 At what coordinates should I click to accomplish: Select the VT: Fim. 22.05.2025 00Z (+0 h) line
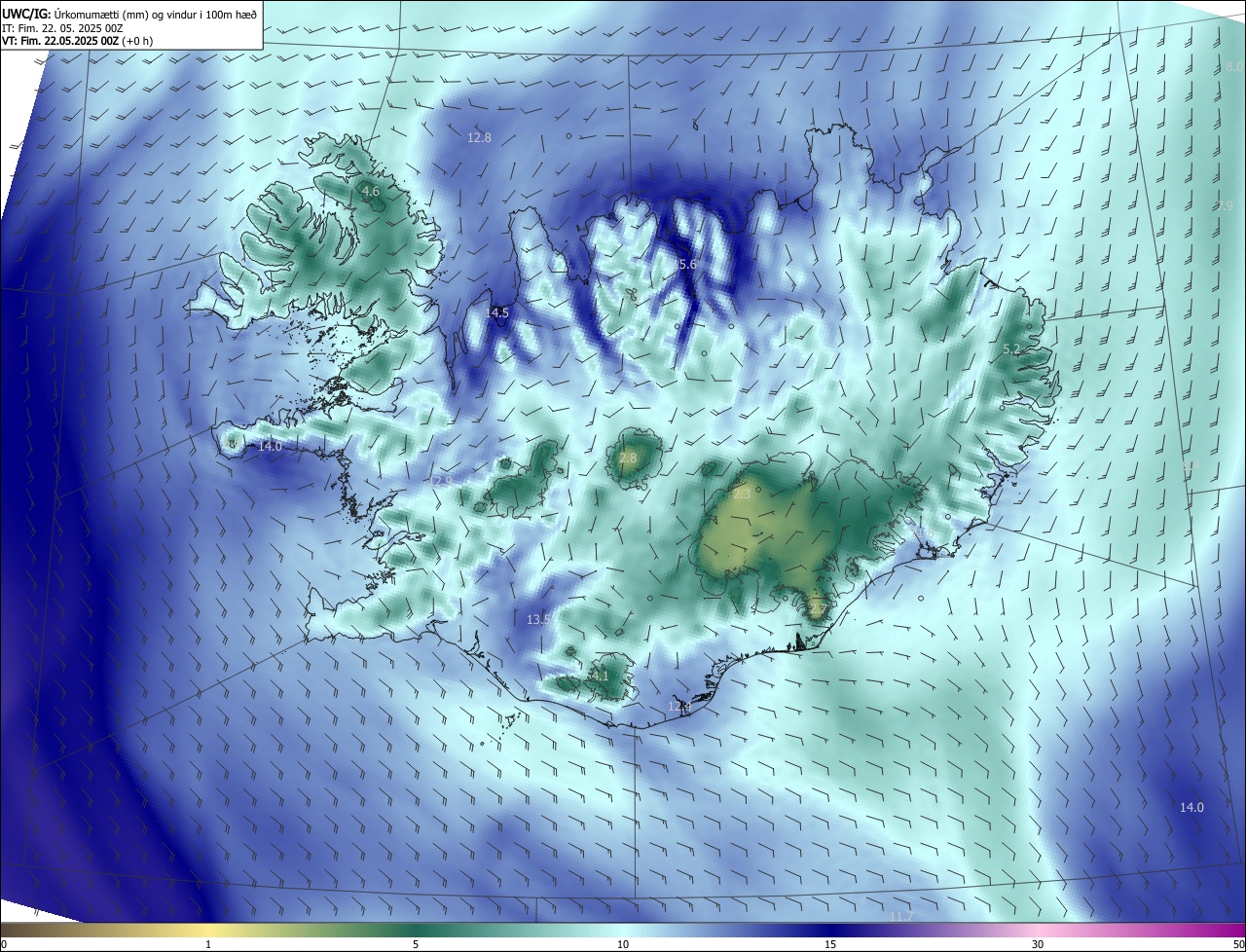pyautogui.click(x=78, y=41)
